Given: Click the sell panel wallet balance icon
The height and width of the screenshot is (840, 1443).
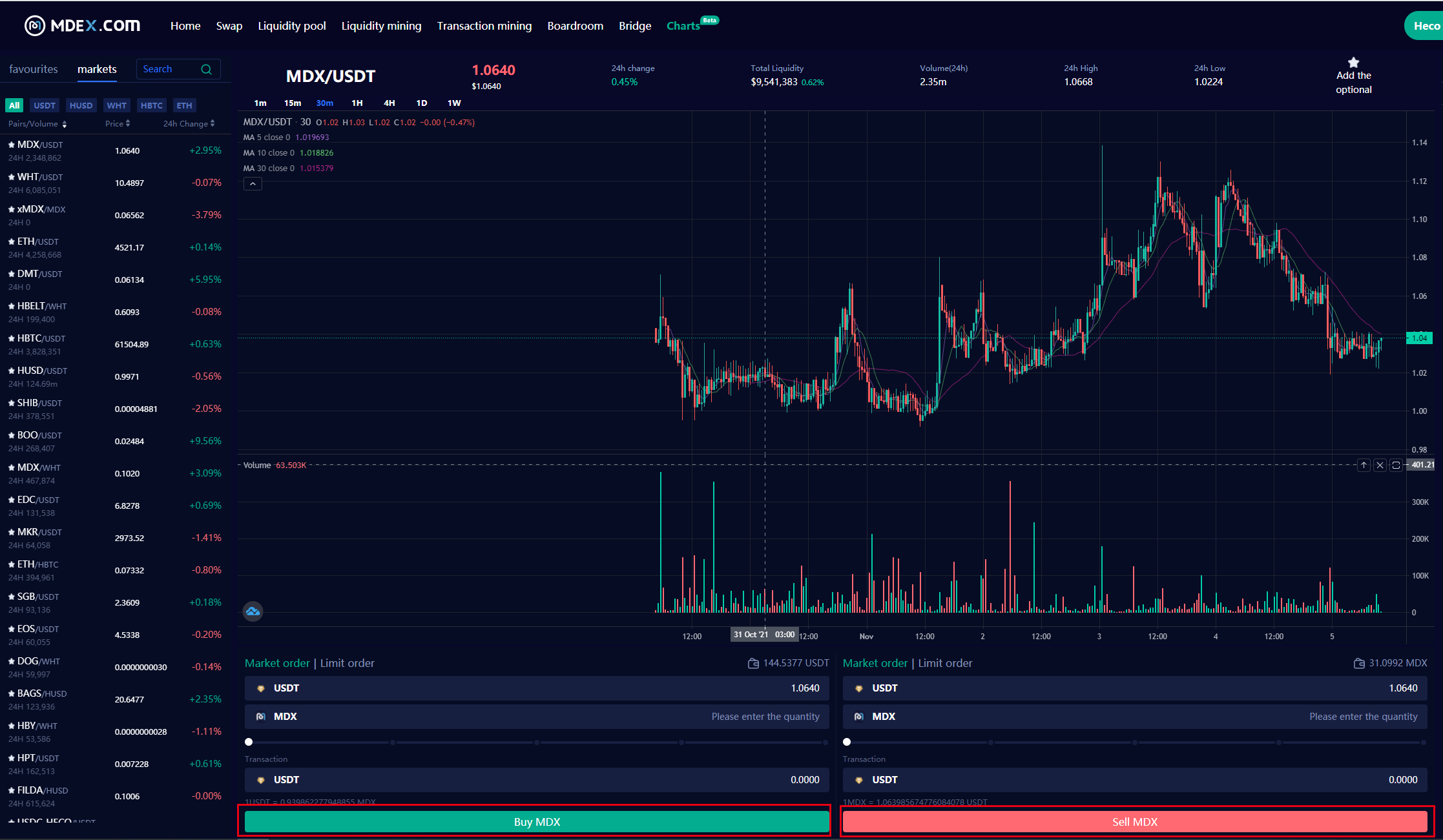Looking at the screenshot, I should pos(1359,663).
